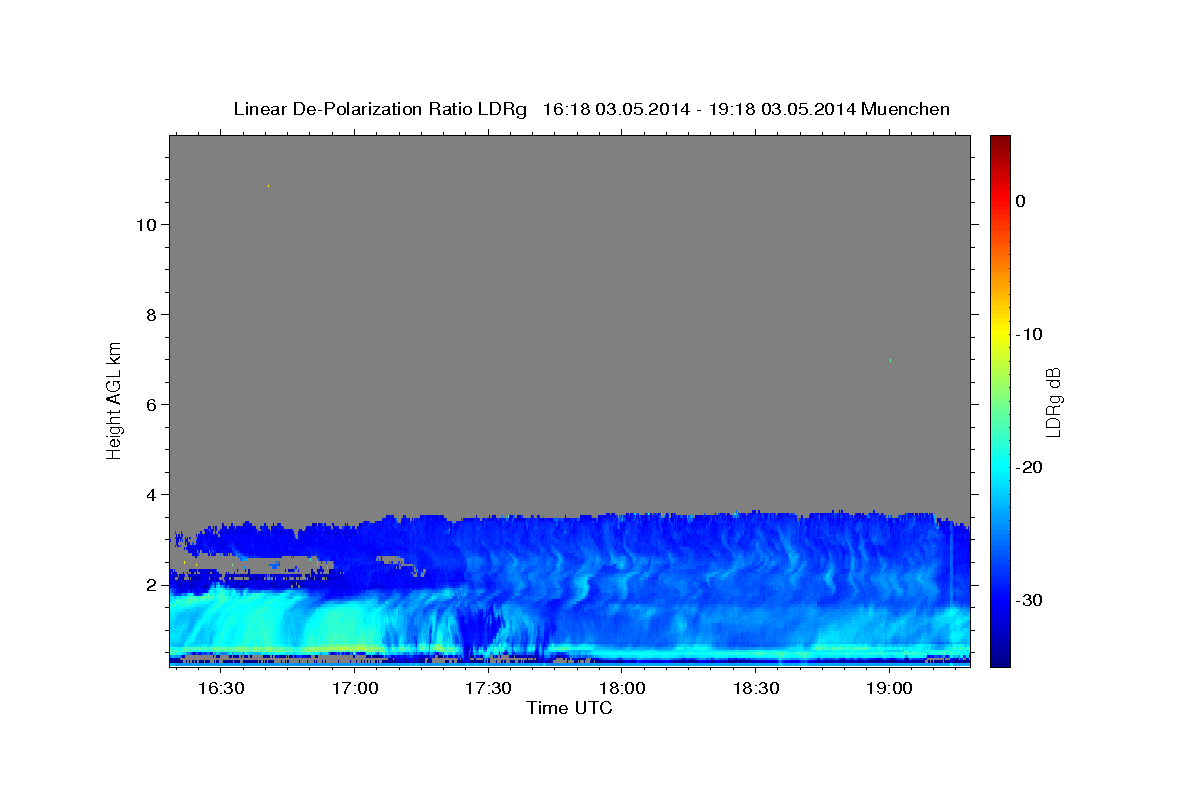Click the 'Muenchen' location in the title
Viewport: 1200px width, 800px height.
coord(905,109)
